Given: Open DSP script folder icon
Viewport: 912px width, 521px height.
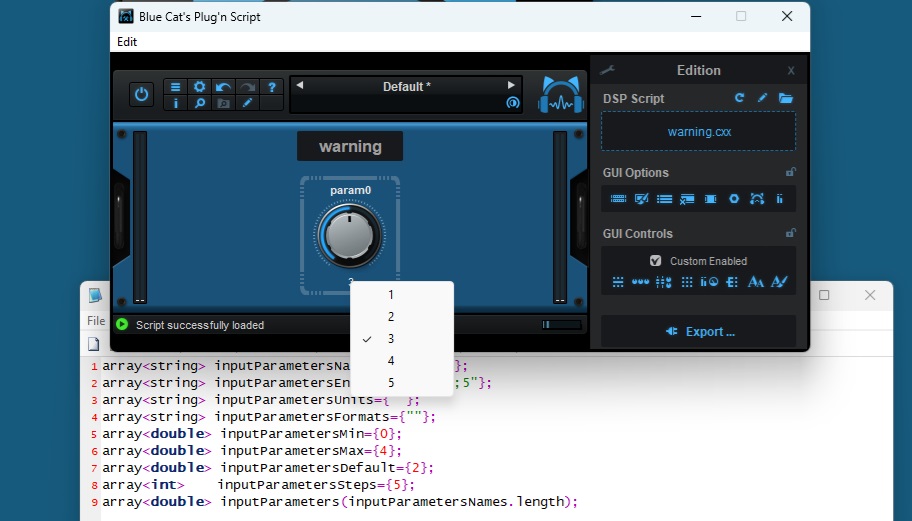Looking at the screenshot, I should tap(786, 98).
